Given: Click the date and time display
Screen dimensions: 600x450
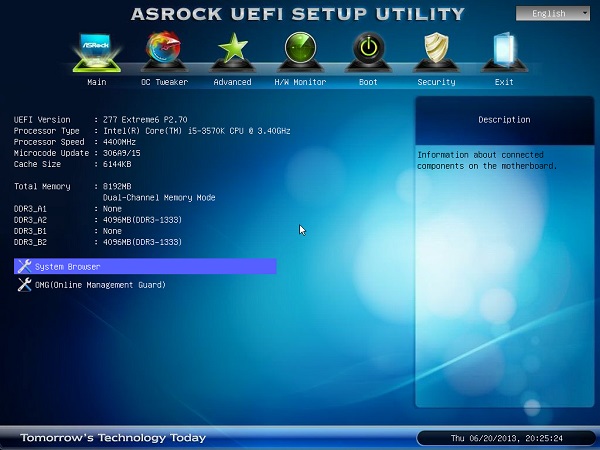Looking at the screenshot, I should tap(507, 438).
